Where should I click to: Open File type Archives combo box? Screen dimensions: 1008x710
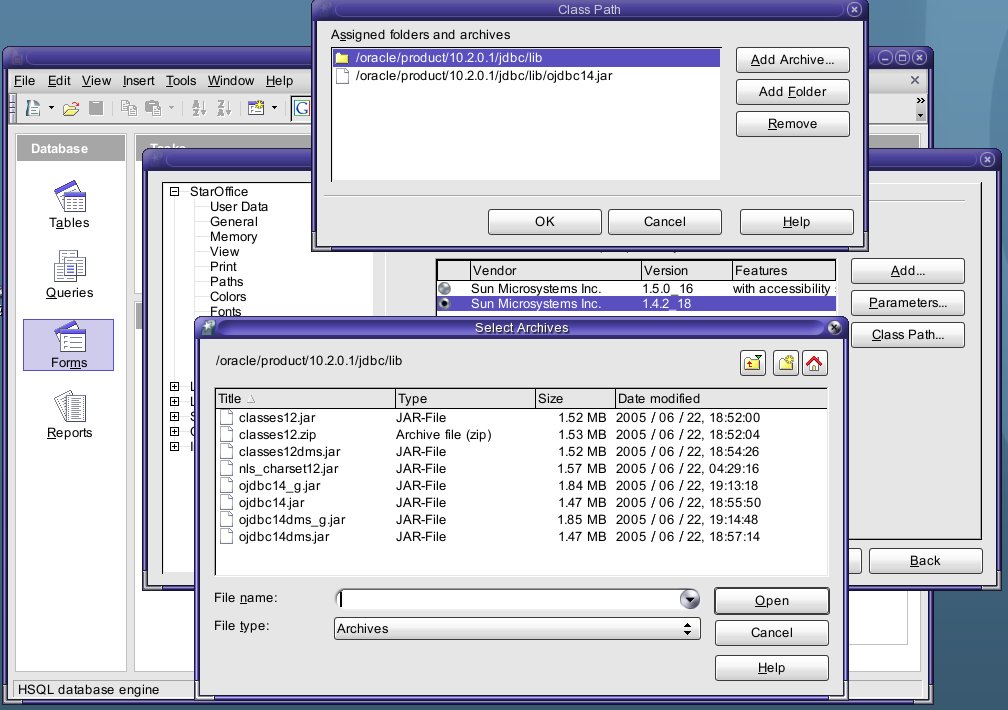tap(517, 628)
